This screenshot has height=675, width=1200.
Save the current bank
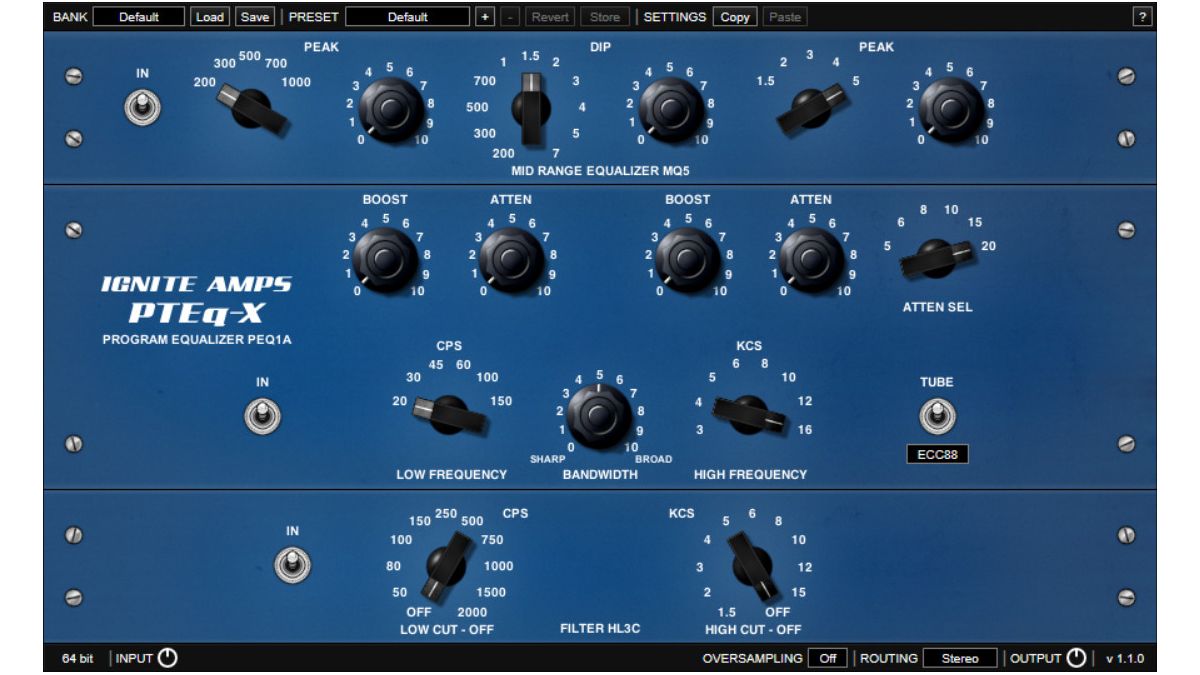click(255, 15)
